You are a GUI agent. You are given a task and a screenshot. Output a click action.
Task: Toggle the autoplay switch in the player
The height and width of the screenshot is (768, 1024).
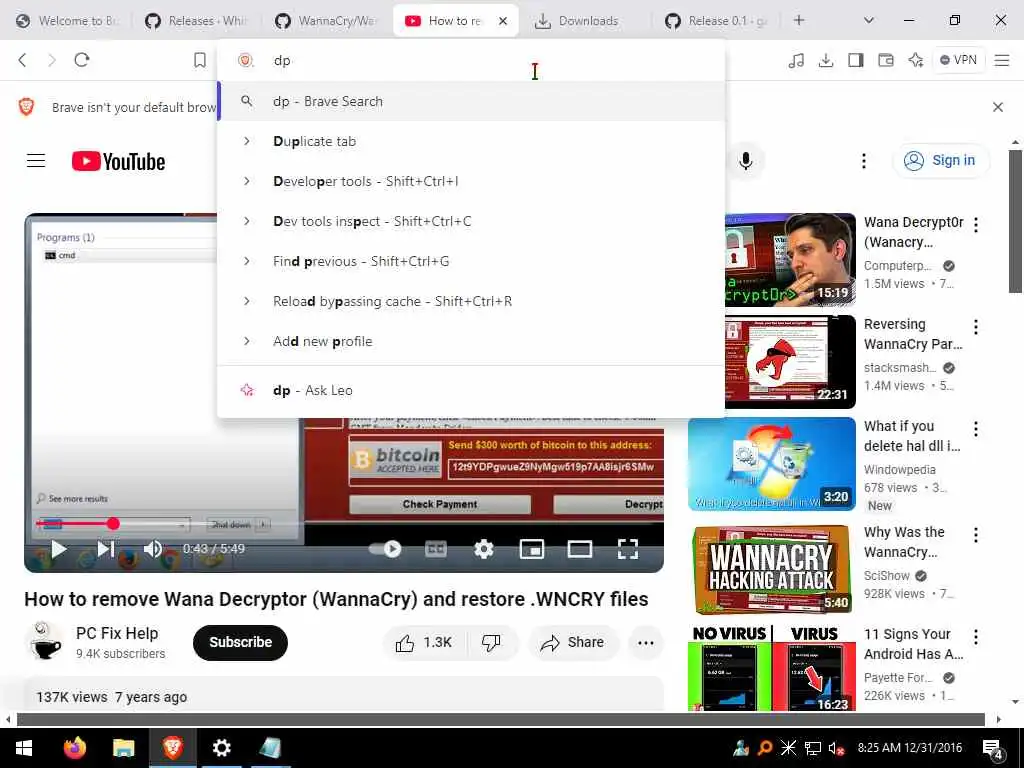tap(385, 549)
